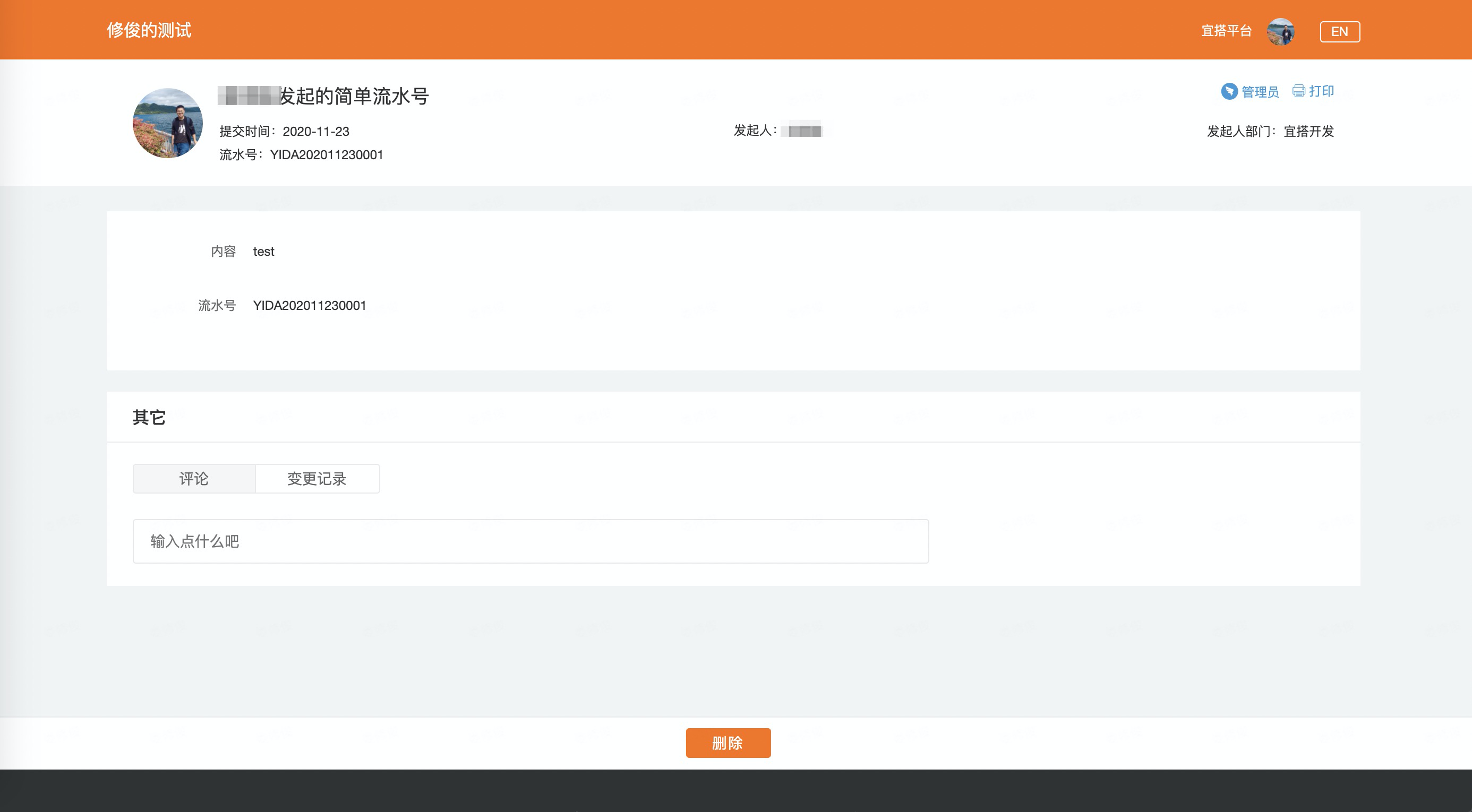
Task: Click the 其它 section heading
Action: (149, 418)
